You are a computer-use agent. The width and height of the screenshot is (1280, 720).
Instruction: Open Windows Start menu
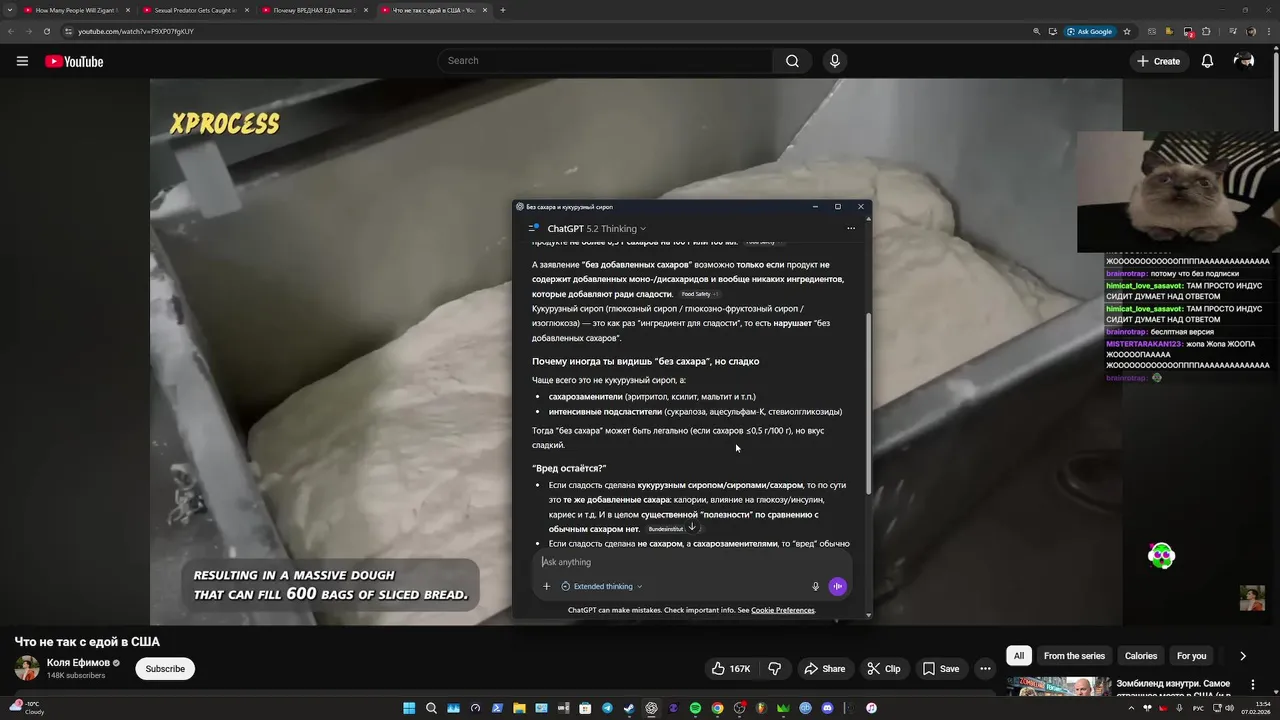[409, 708]
